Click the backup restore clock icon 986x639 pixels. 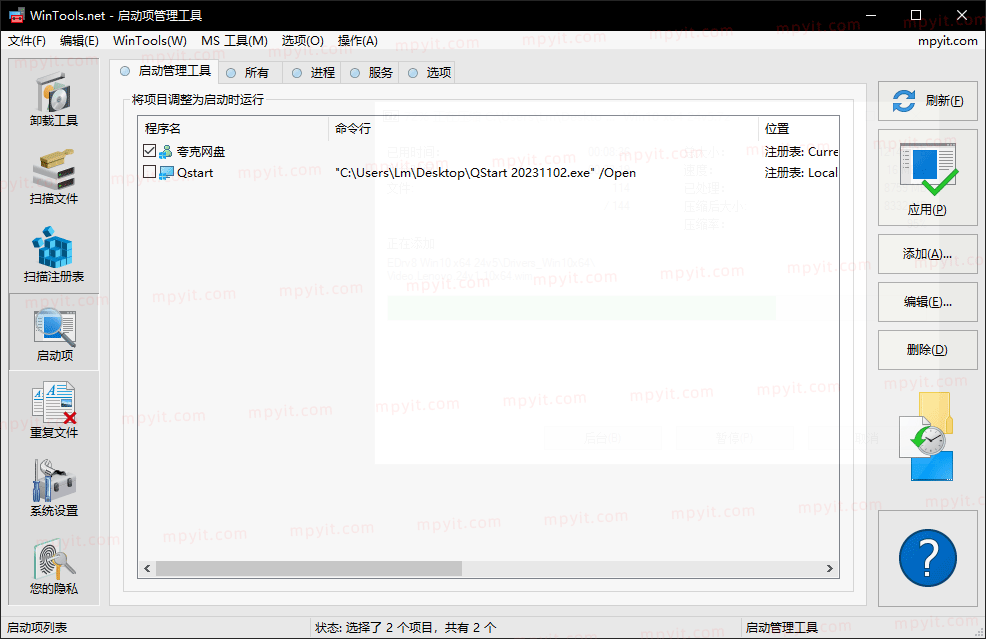tap(928, 436)
